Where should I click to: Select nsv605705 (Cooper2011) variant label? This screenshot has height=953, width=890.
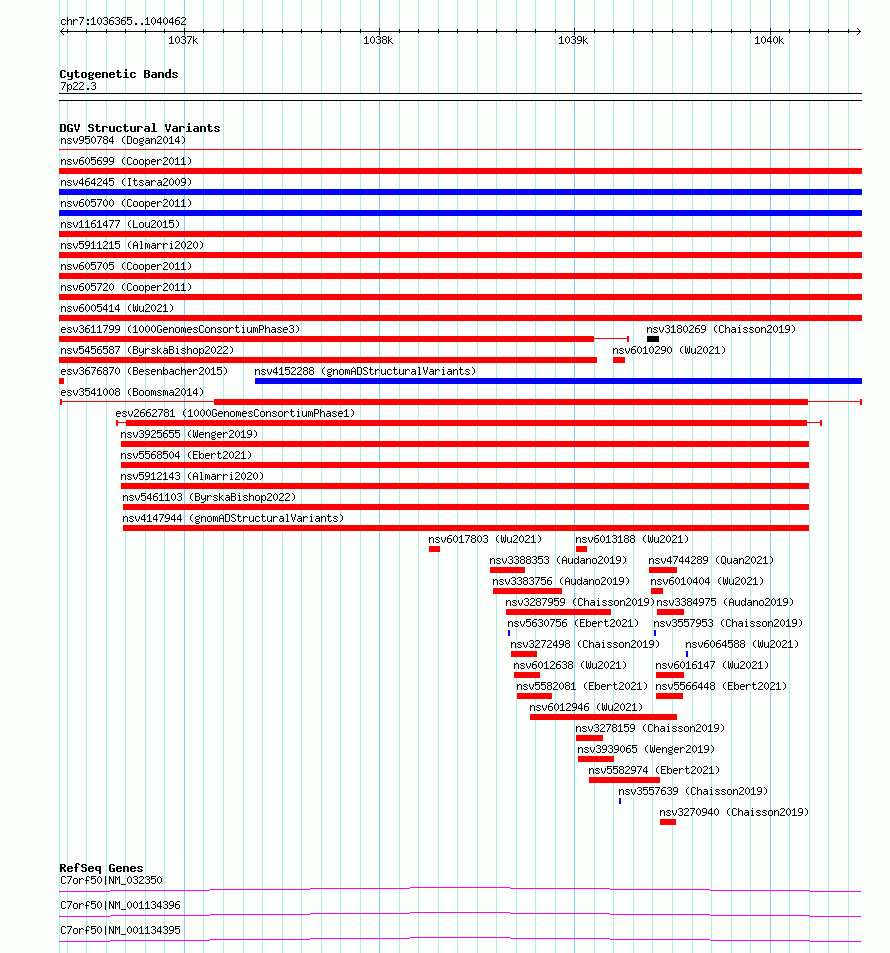tap(126, 266)
